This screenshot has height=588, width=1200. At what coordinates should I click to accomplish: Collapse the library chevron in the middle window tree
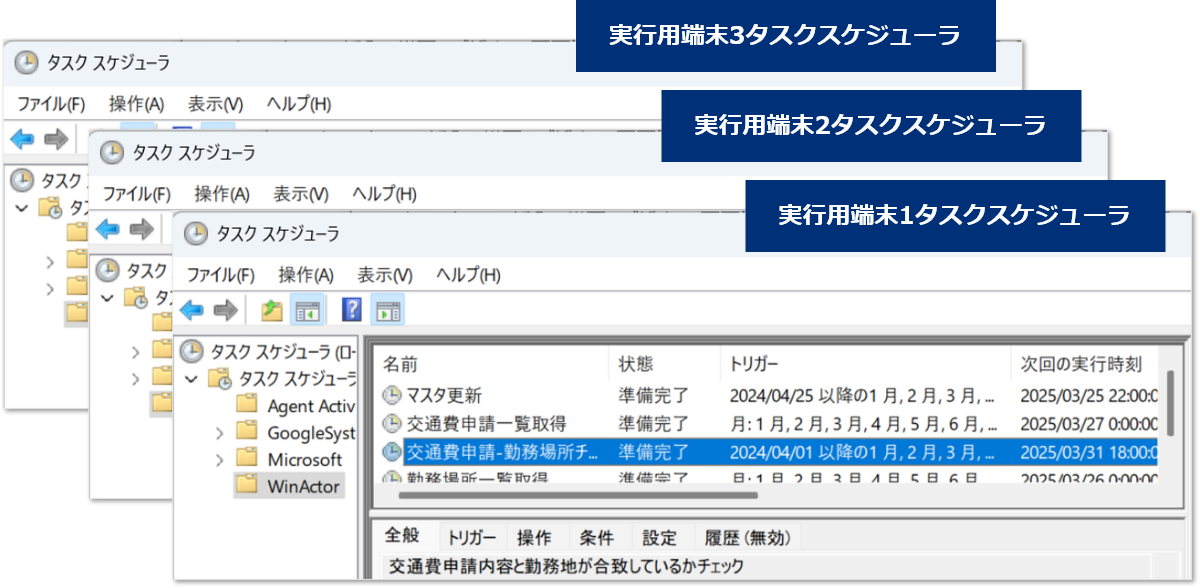[107, 297]
